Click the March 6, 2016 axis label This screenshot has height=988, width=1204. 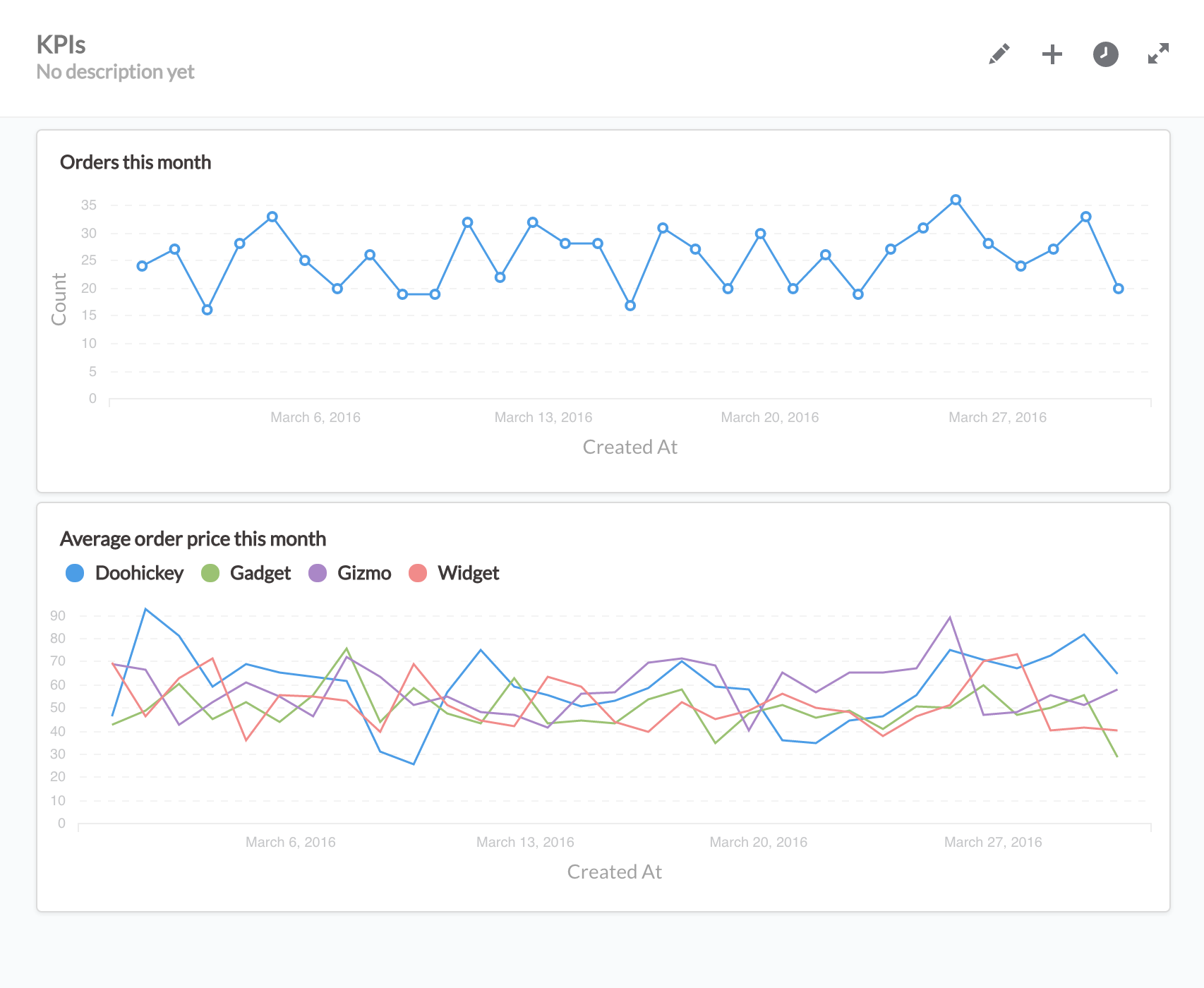315,417
